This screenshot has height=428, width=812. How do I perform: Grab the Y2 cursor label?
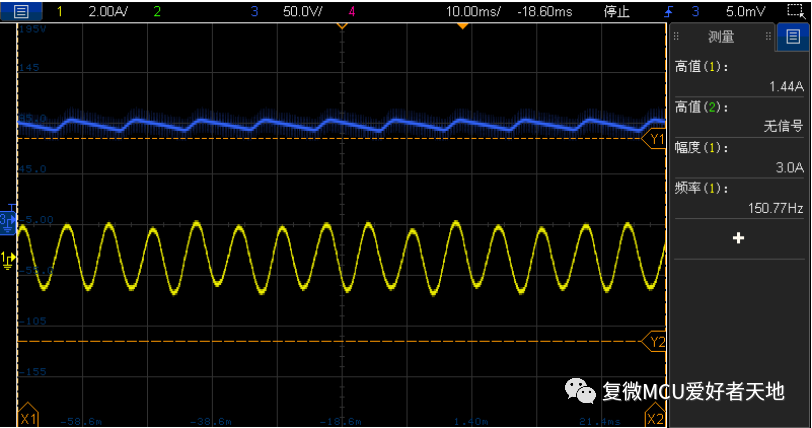click(656, 342)
